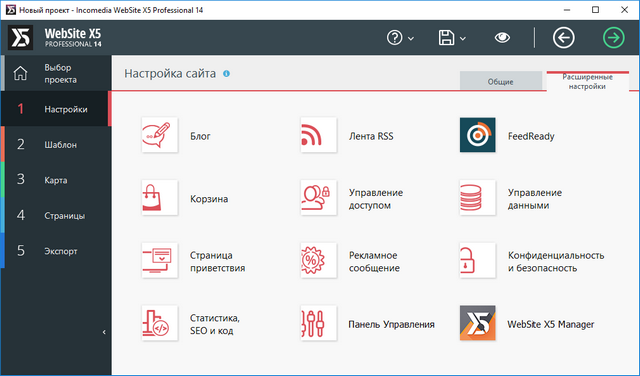The image size is (640, 376).
Task: Go back with the left arrow button
Action: pyautogui.click(x=564, y=38)
